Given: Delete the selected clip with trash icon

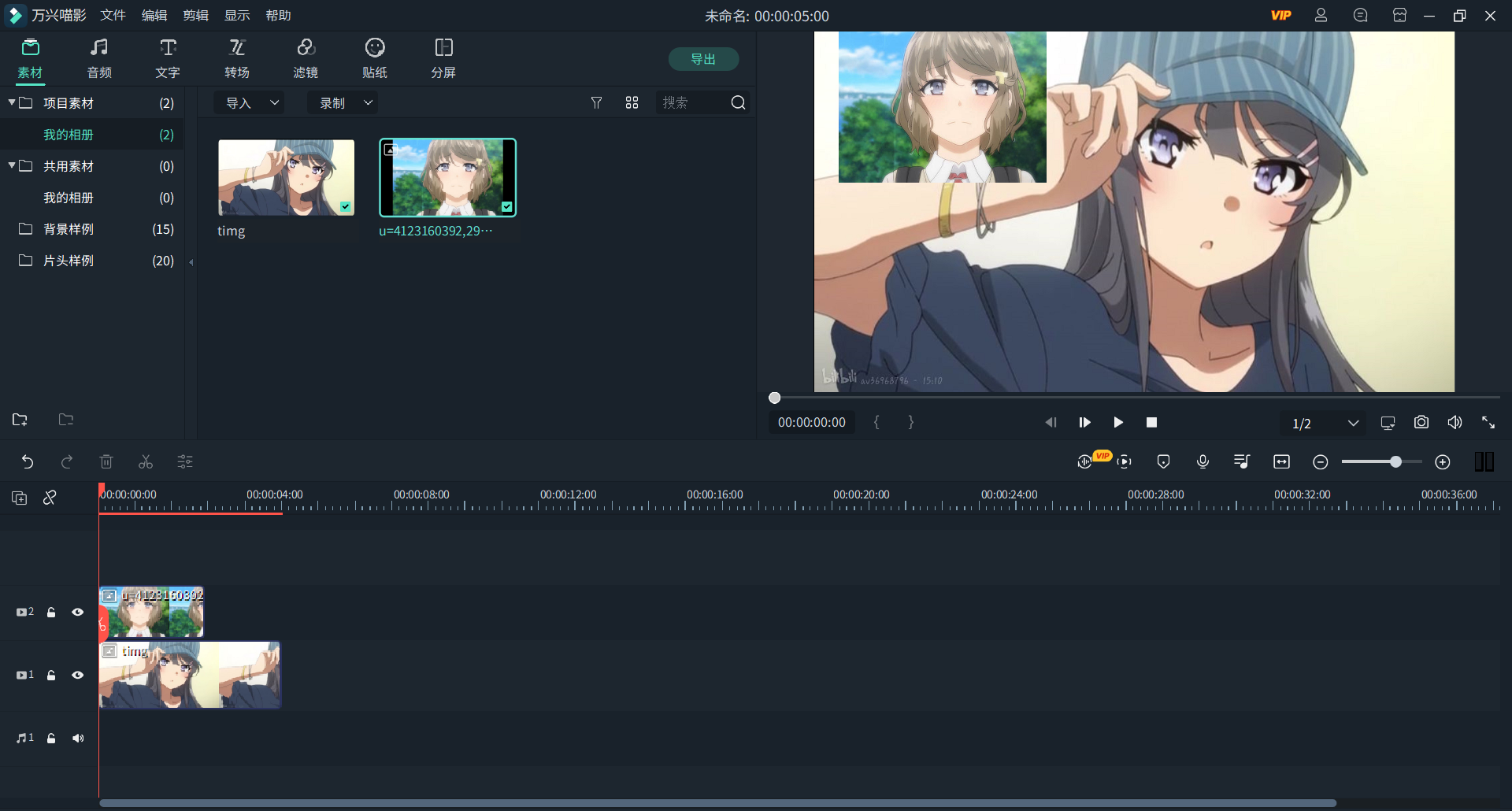Looking at the screenshot, I should (x=106, y=462).
